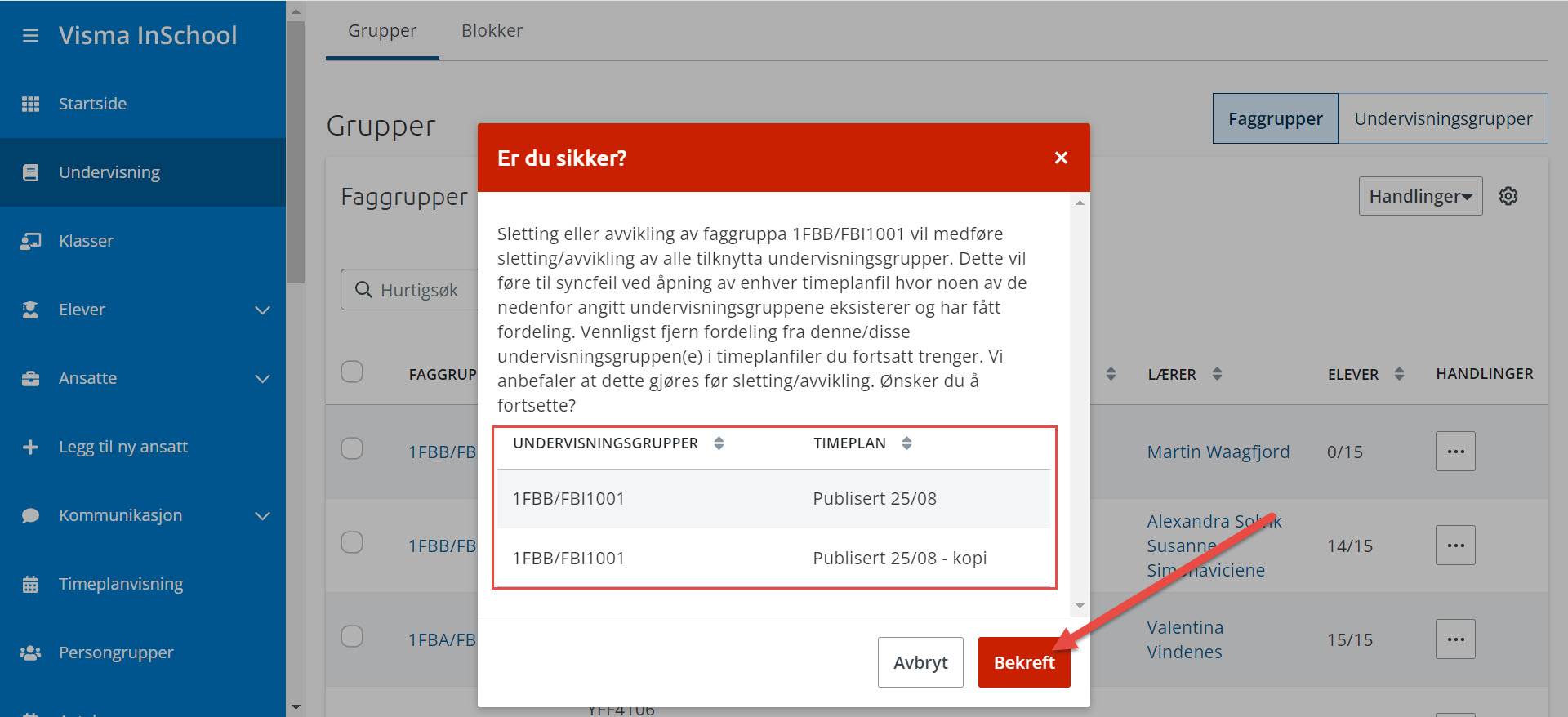
Task: Select checkbox for the 1FBA row
Action: (352, 636)
